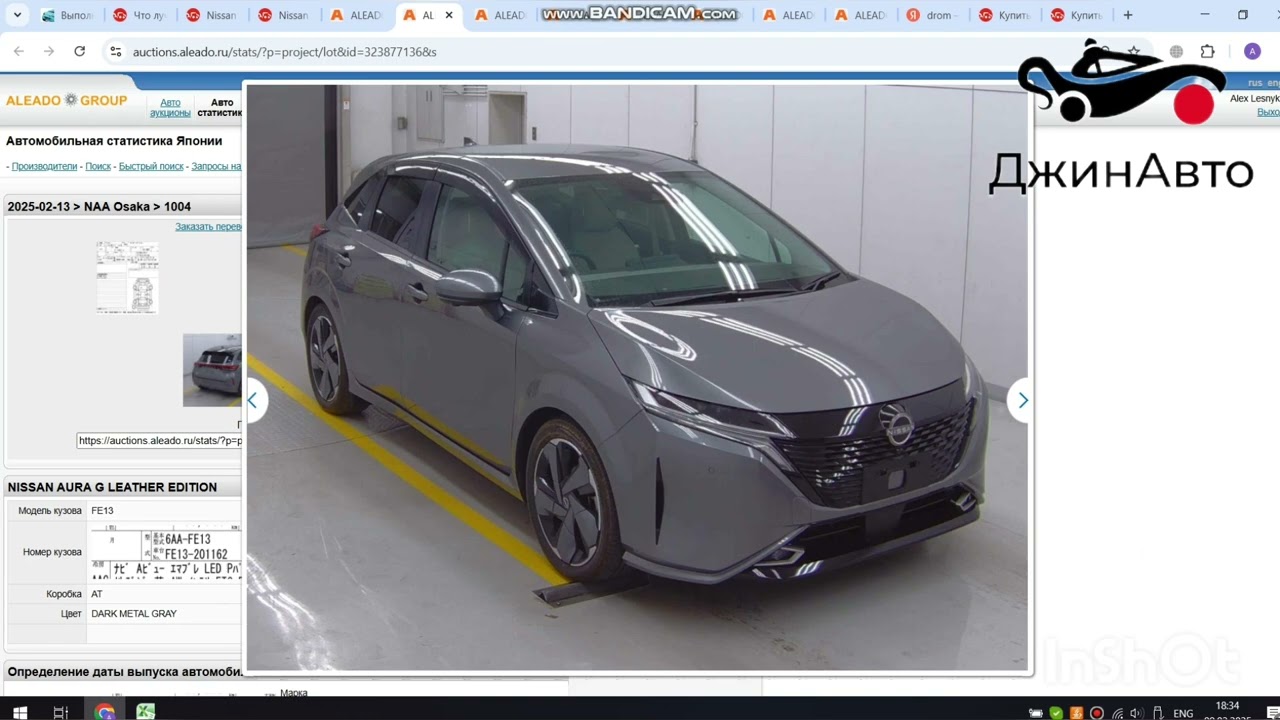Switch to the 'Что лу' browser tab

coord(139,15)
